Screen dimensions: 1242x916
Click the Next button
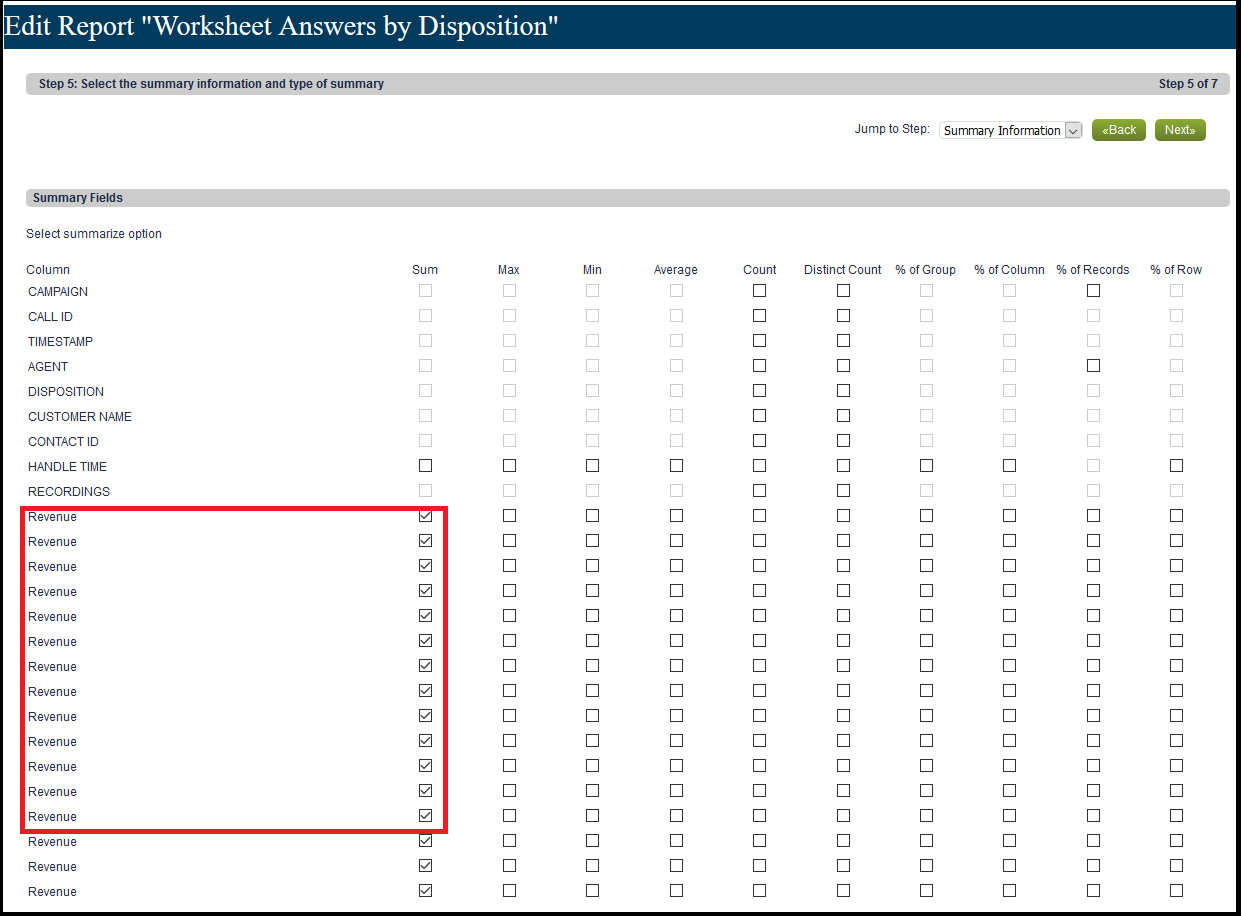pos(1180,129)
